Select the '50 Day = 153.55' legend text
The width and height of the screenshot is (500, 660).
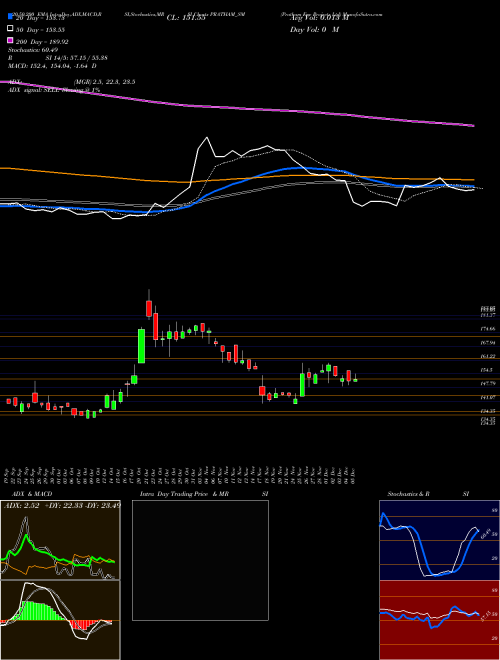[x=41, y=30]
